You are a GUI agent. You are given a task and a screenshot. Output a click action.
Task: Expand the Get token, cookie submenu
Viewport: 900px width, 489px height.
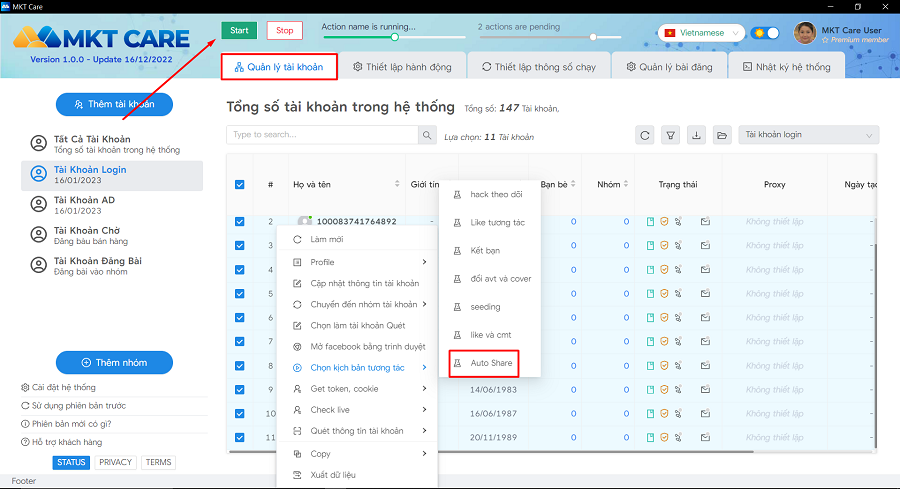pyautogui.click(x=424, y=389)
